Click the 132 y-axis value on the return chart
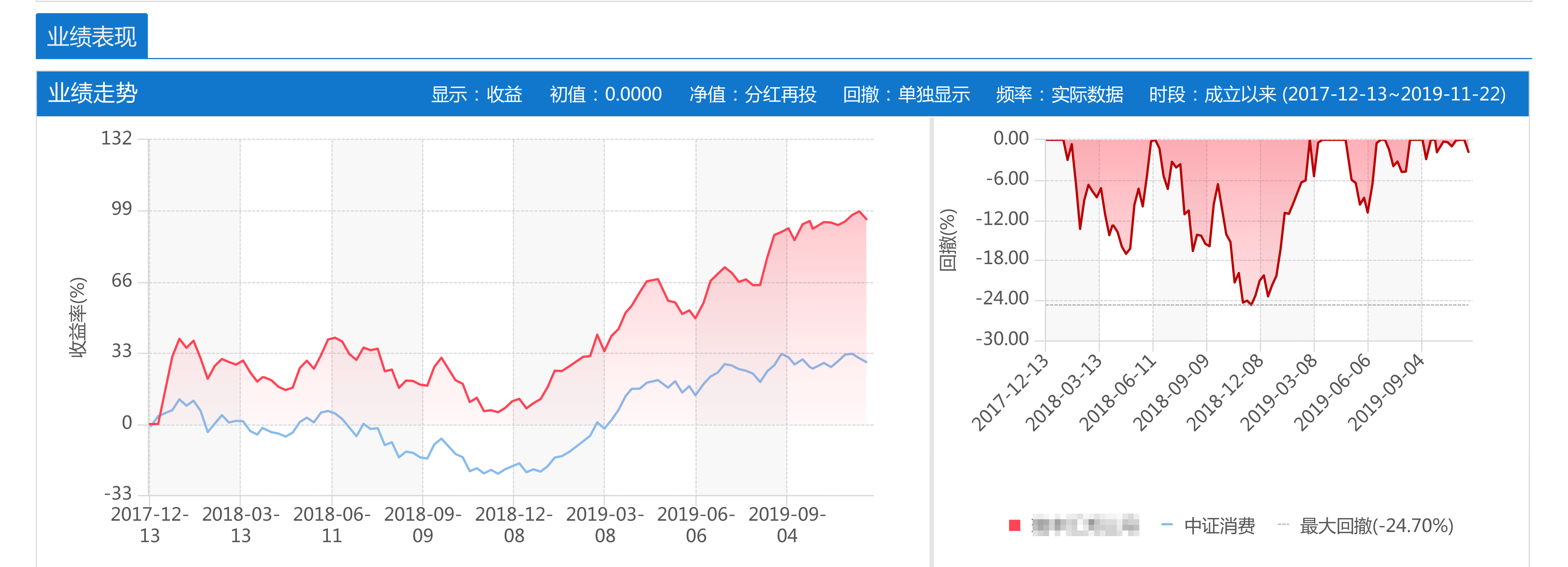Viewport: 1568px width, 567px height. [116, 138]
